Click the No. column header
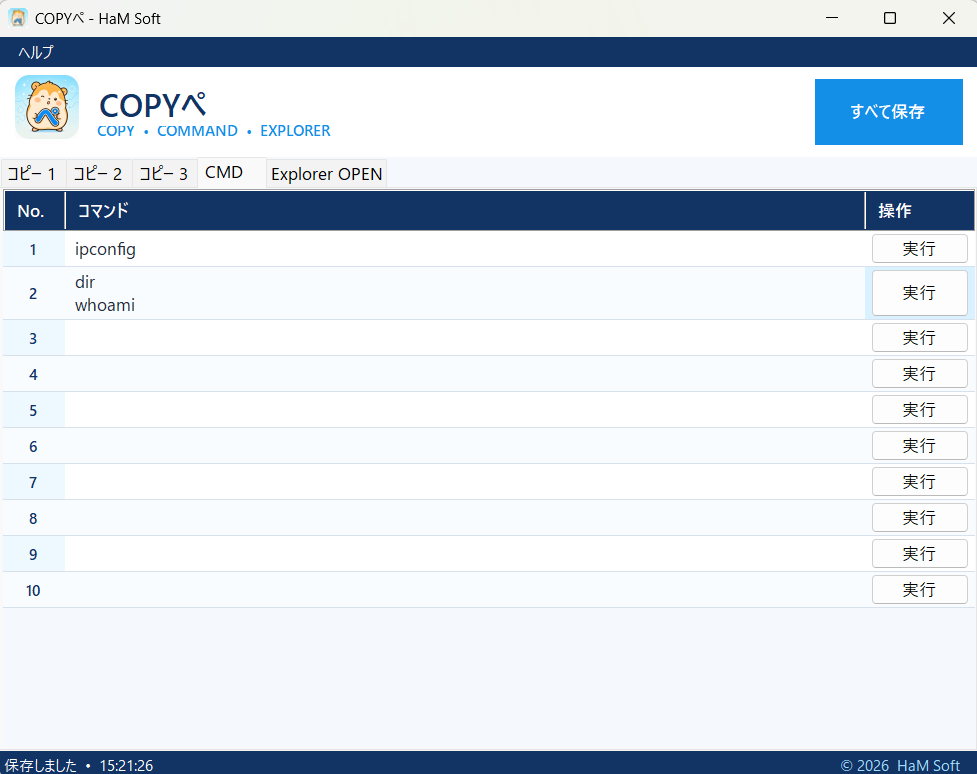Image resolution: width=977 pixels, height=774 pixels. (34, 211)
